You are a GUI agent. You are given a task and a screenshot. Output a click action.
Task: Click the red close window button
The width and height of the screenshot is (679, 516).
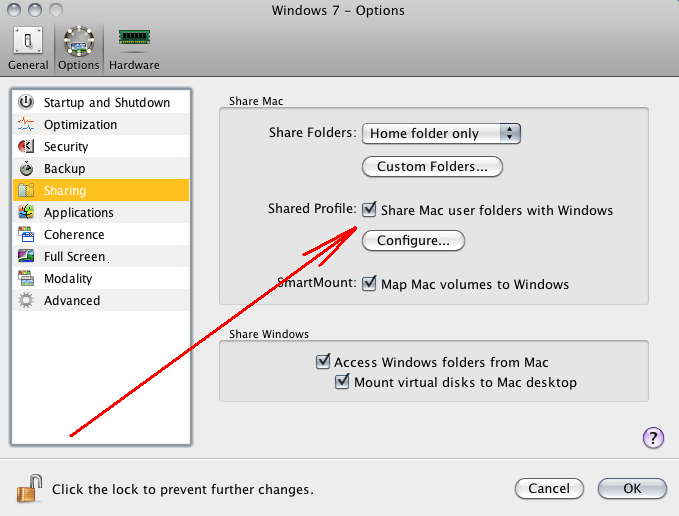(x=14, y=10)
